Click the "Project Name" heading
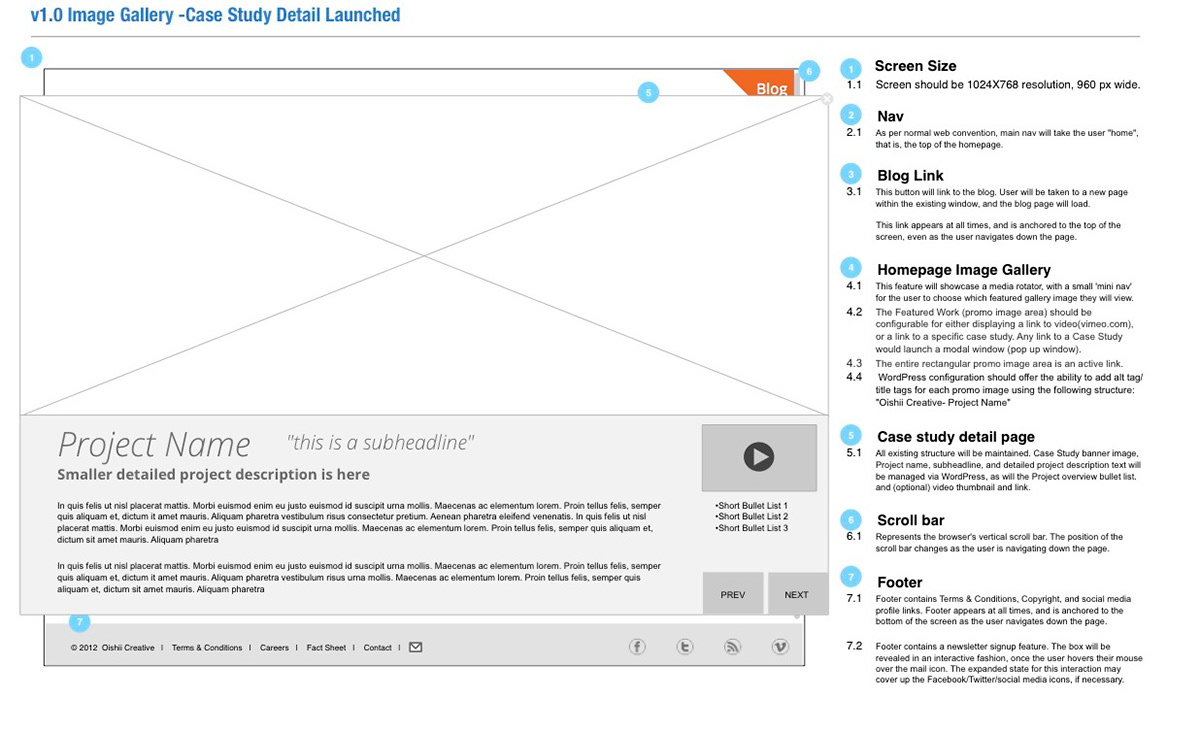The width and height of the screenshot is (1200, 732). click(x=154, y=444)
